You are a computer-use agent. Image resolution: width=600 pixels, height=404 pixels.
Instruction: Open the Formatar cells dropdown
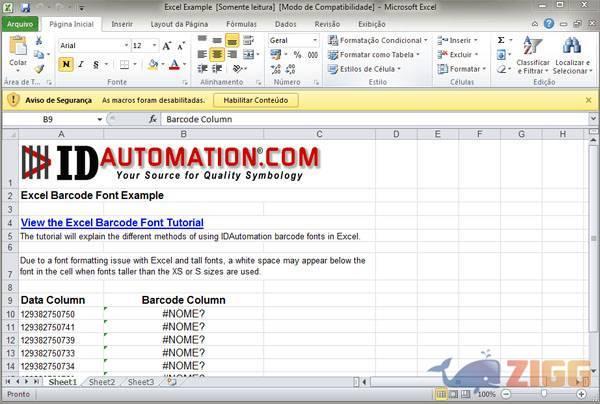(x=461, y=69)
